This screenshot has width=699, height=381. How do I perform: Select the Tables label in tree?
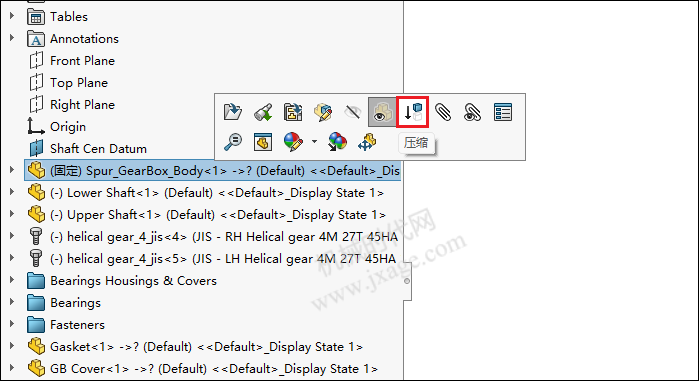pyautogui.click(x=69, y=16)
